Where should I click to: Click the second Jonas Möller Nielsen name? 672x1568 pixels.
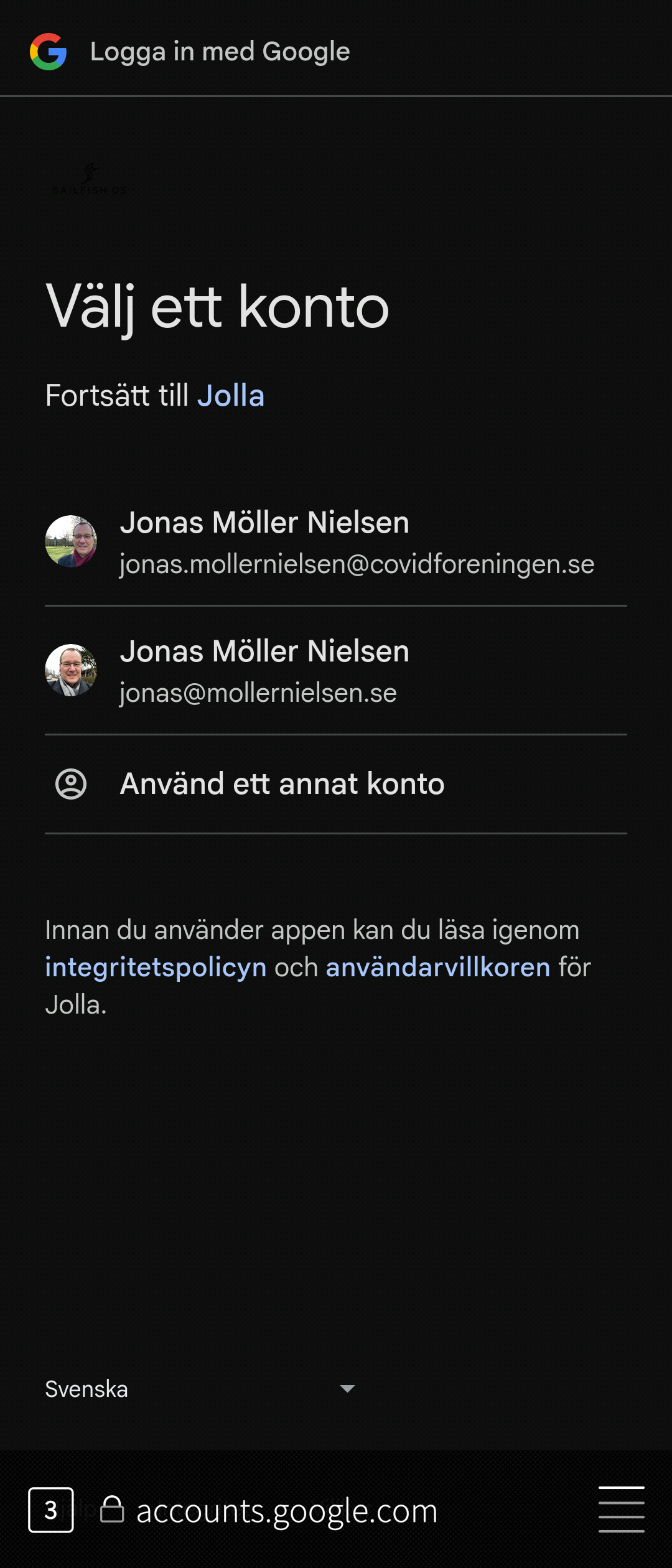(x=264, y=651)
